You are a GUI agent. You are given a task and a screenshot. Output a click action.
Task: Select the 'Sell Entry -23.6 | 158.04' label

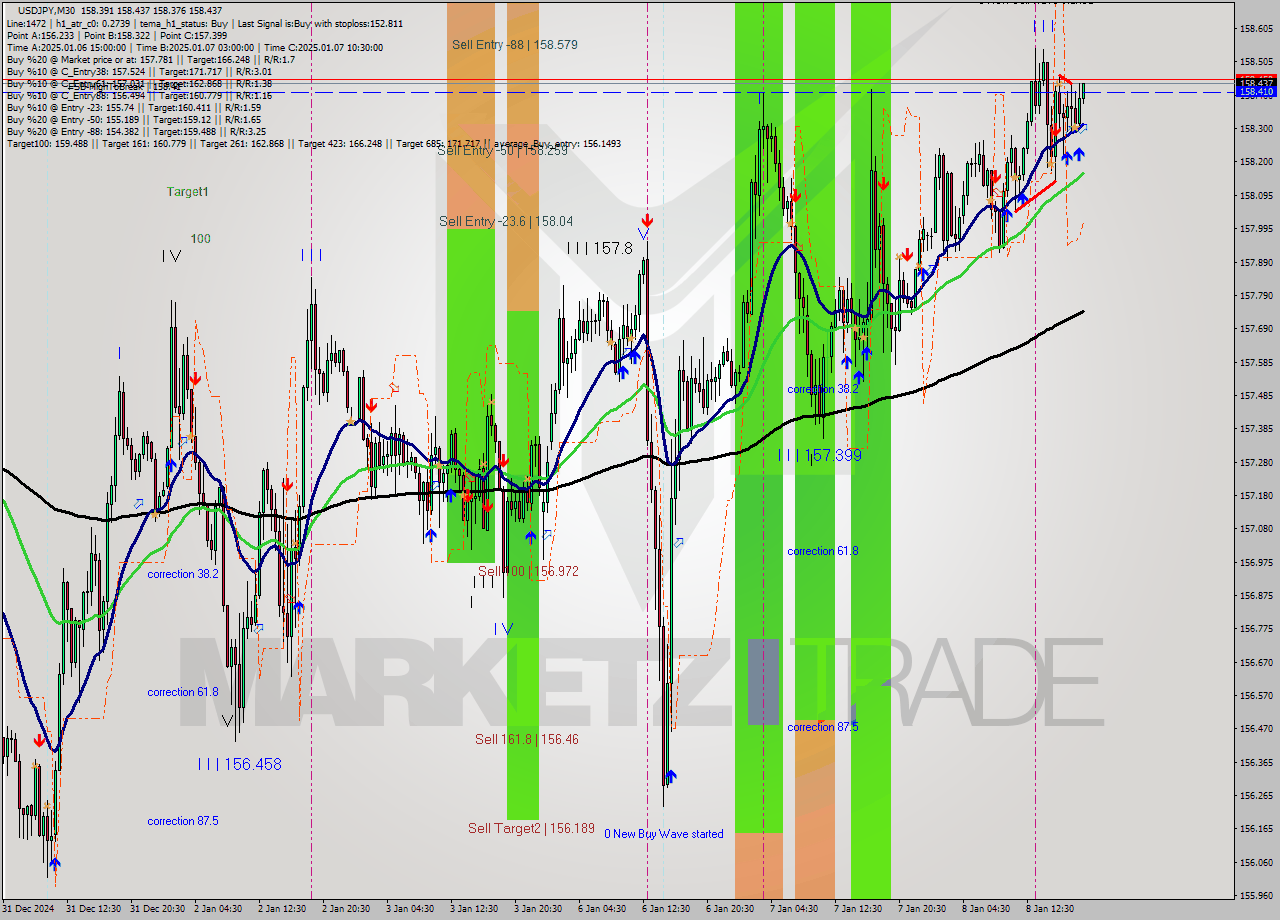(506, 221)
